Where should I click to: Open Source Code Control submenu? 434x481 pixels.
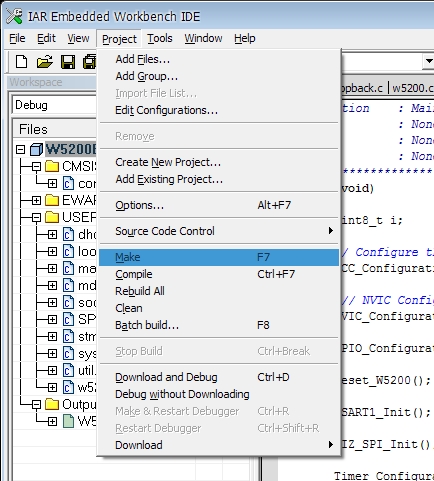(x=219, y=231)
